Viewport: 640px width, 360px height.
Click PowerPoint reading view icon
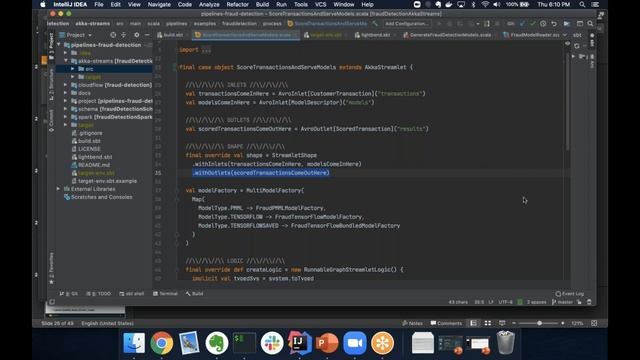coord(502,323)
